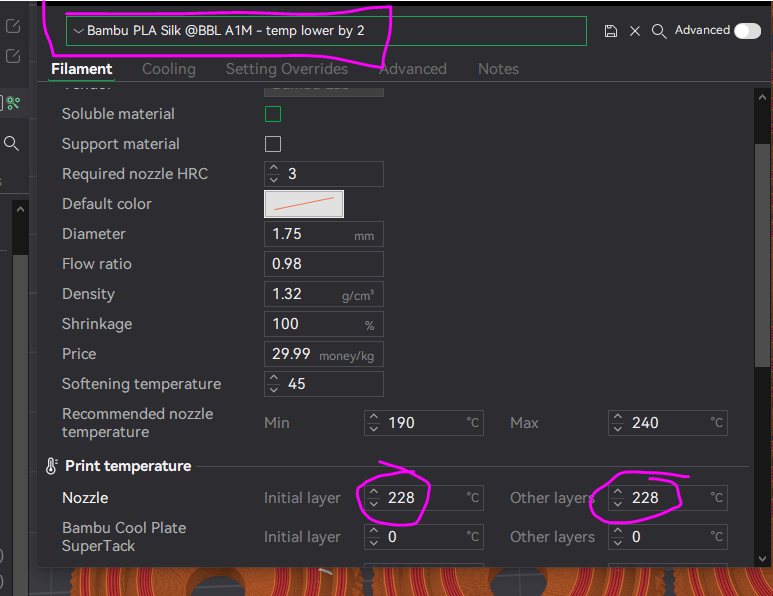The image size is (773, 596).
Task: Increase Nozzle other layers temperature
Action: (618, 492)
